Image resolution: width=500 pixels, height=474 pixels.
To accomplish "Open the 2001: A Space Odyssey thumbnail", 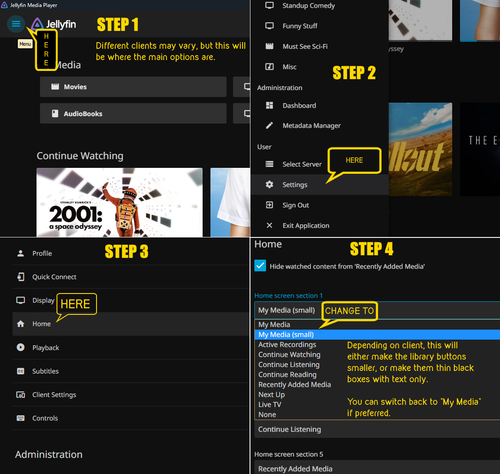I will tap(119, 202).
